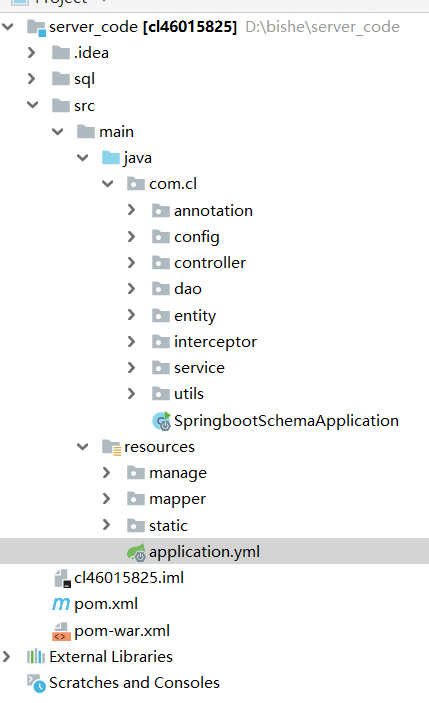The width and height of the screenshot is (429, 703).
Task: Collapse the com.cl package
Action: pos(108,183)
